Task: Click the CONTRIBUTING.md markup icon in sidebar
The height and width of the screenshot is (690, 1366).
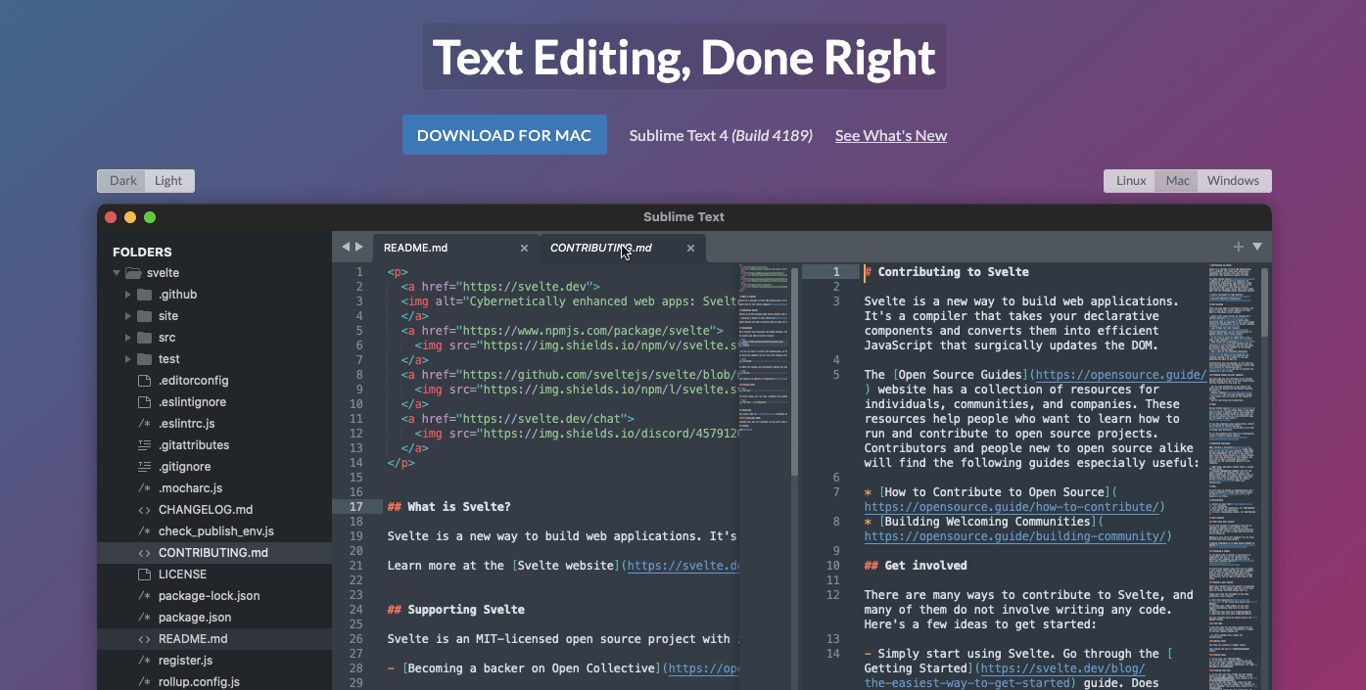Action: 144,553
